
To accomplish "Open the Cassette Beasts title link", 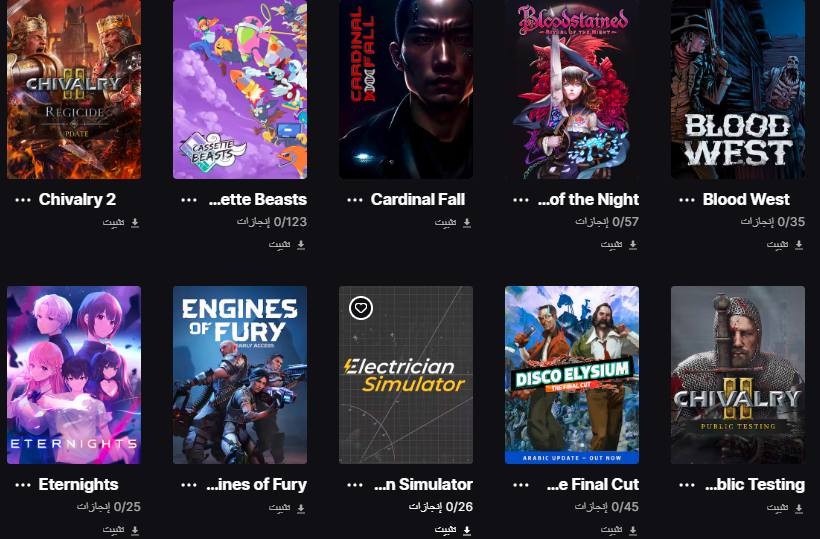I will coord(258,199).
